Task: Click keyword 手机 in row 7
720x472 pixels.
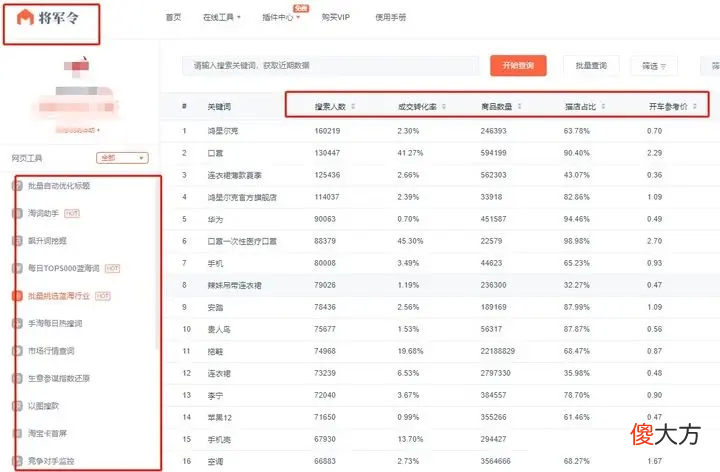Action: (215, 263)
